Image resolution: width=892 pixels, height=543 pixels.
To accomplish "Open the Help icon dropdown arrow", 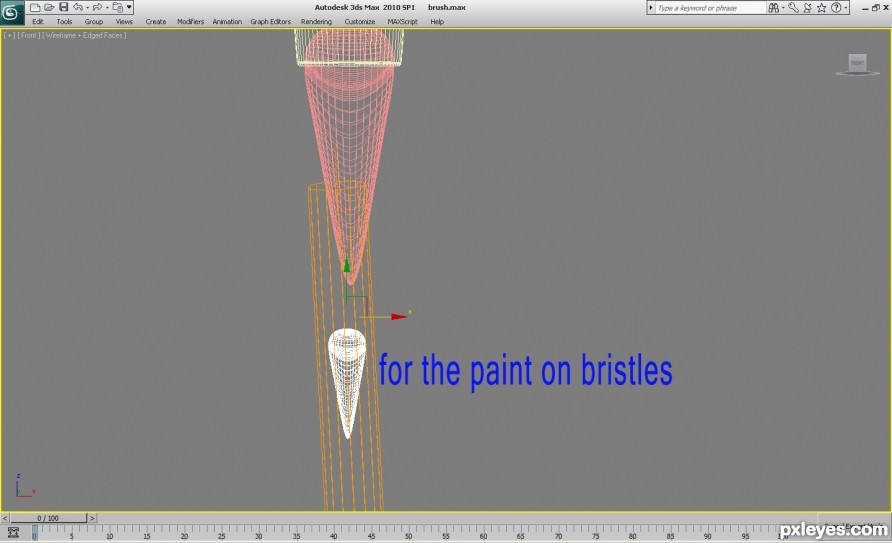I will (x=846, y=8).
